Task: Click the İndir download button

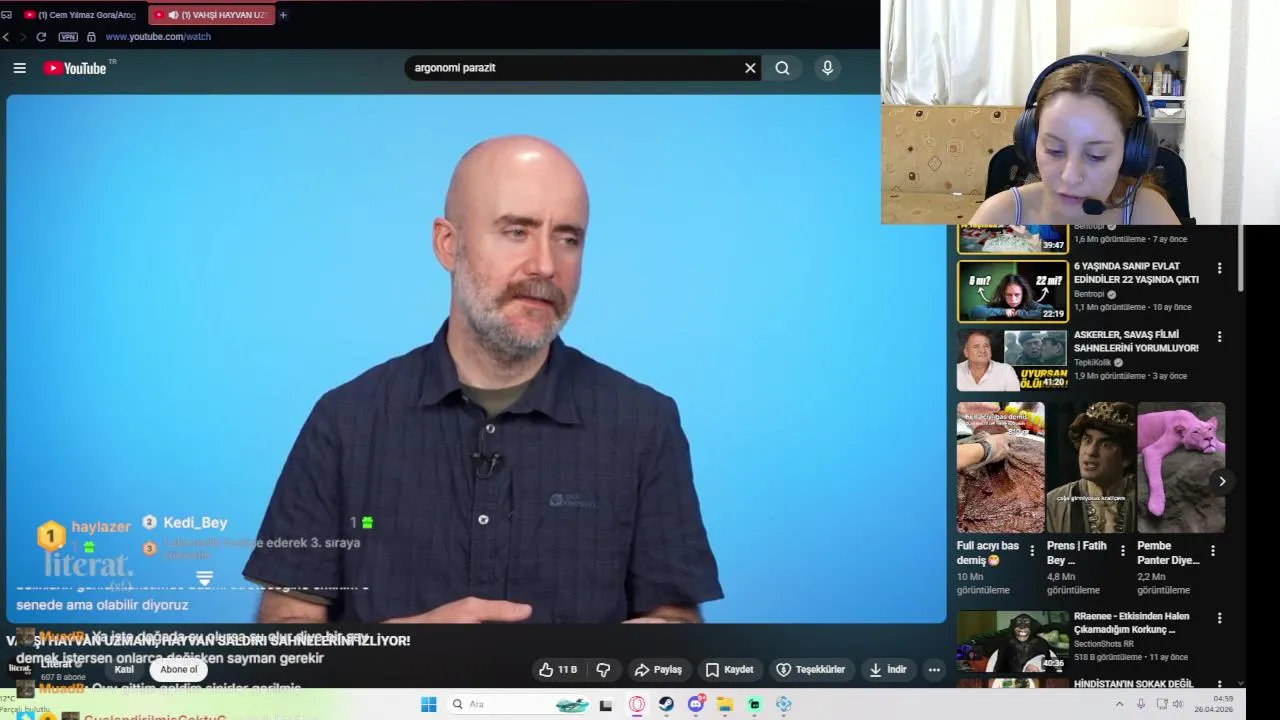Action: click(888, 670)
